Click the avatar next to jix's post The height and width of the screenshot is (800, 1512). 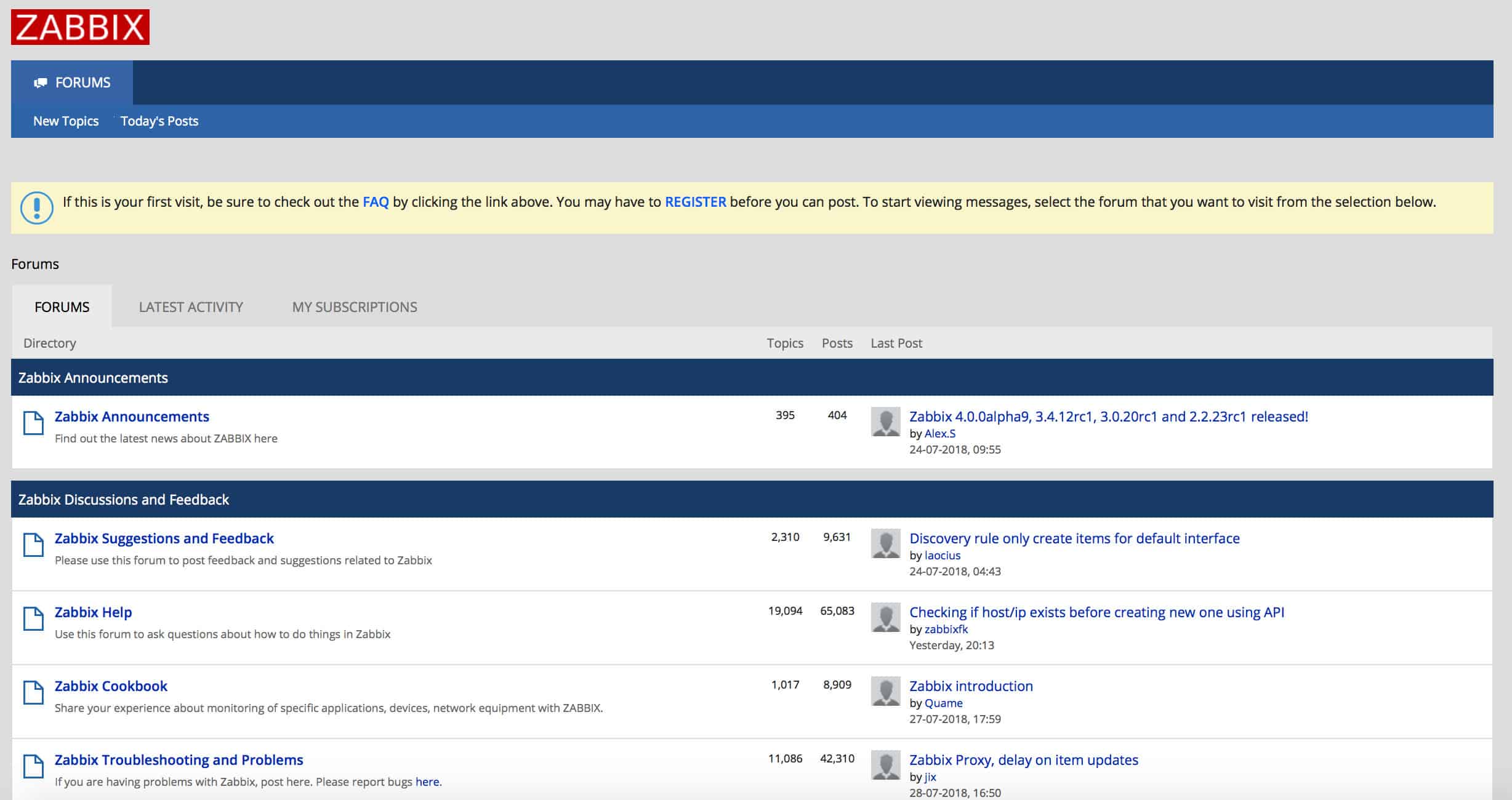(886, 765)
